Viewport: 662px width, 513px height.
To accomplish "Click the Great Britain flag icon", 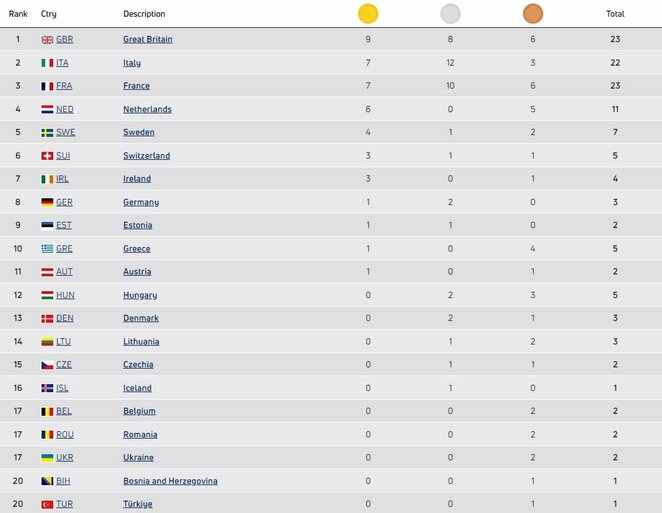I will tap(47, 39).
